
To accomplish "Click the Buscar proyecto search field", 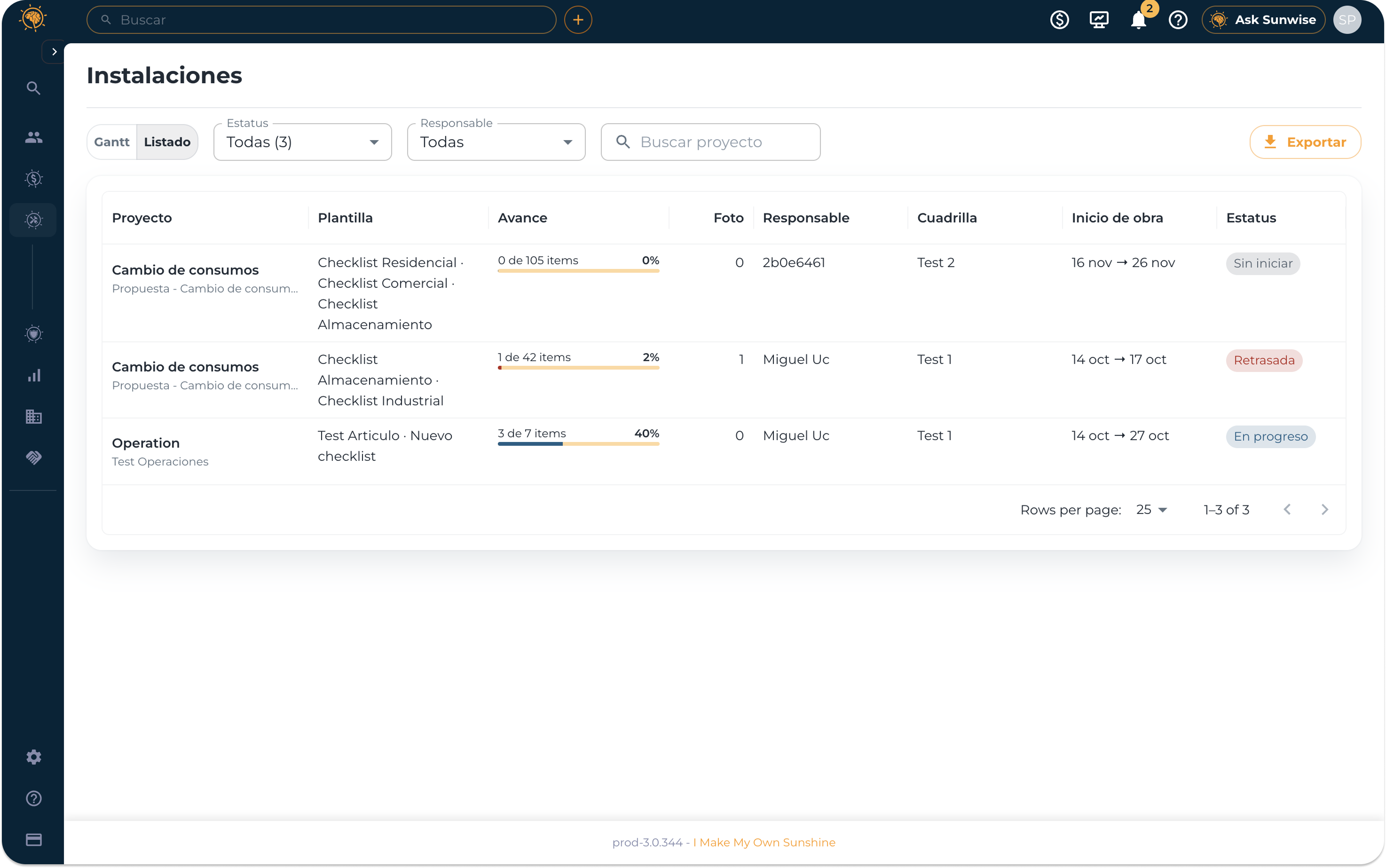I will click(710, 142).
